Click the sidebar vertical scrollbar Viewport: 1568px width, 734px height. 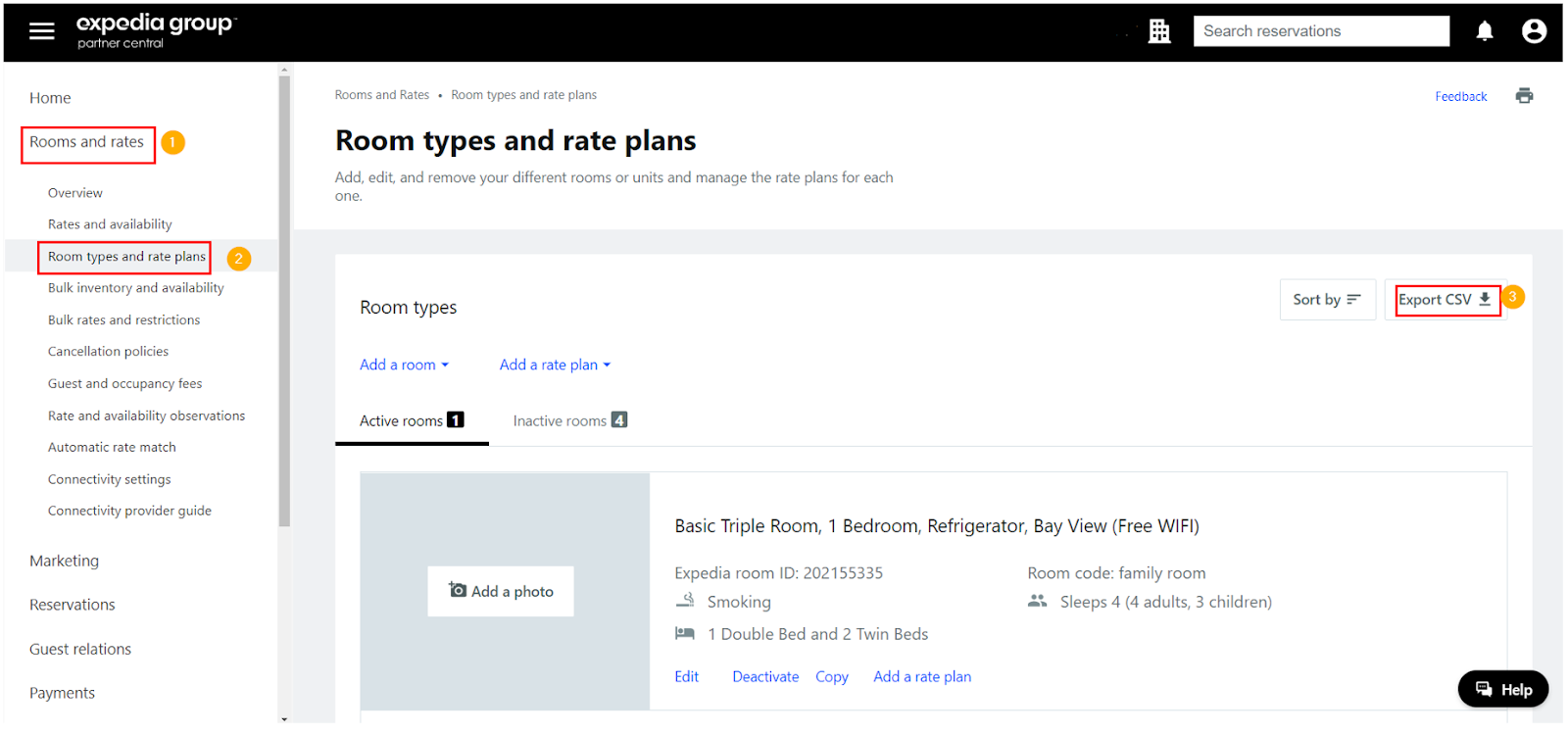click(284, 301)
